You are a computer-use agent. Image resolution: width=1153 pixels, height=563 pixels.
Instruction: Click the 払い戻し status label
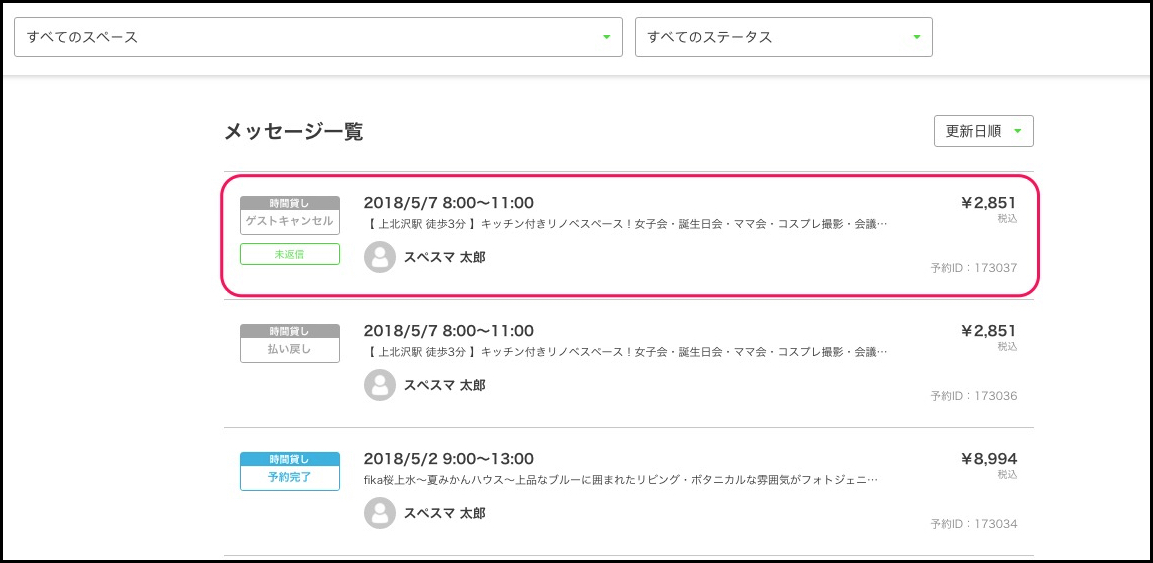pyautogui.click(x=290, y=349)
